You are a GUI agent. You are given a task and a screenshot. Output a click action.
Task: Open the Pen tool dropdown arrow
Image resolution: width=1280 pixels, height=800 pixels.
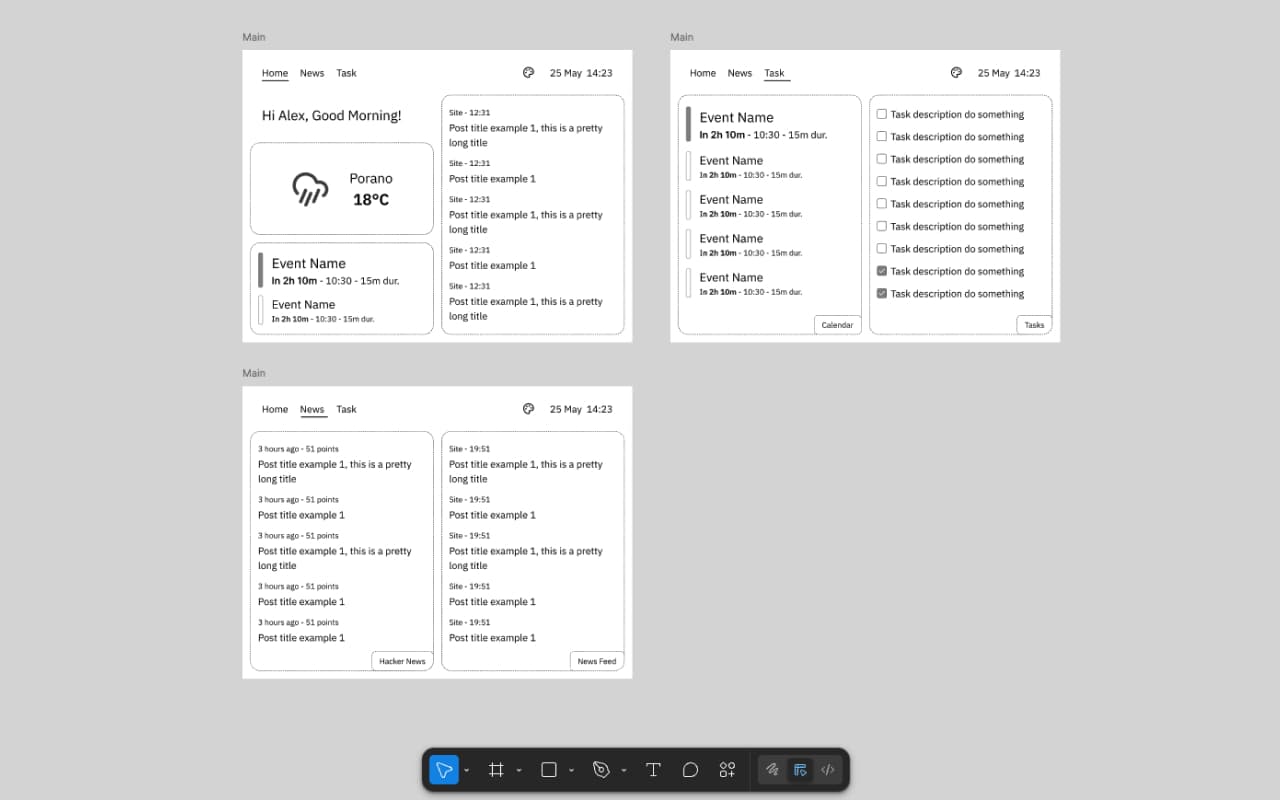click(624, 770)
